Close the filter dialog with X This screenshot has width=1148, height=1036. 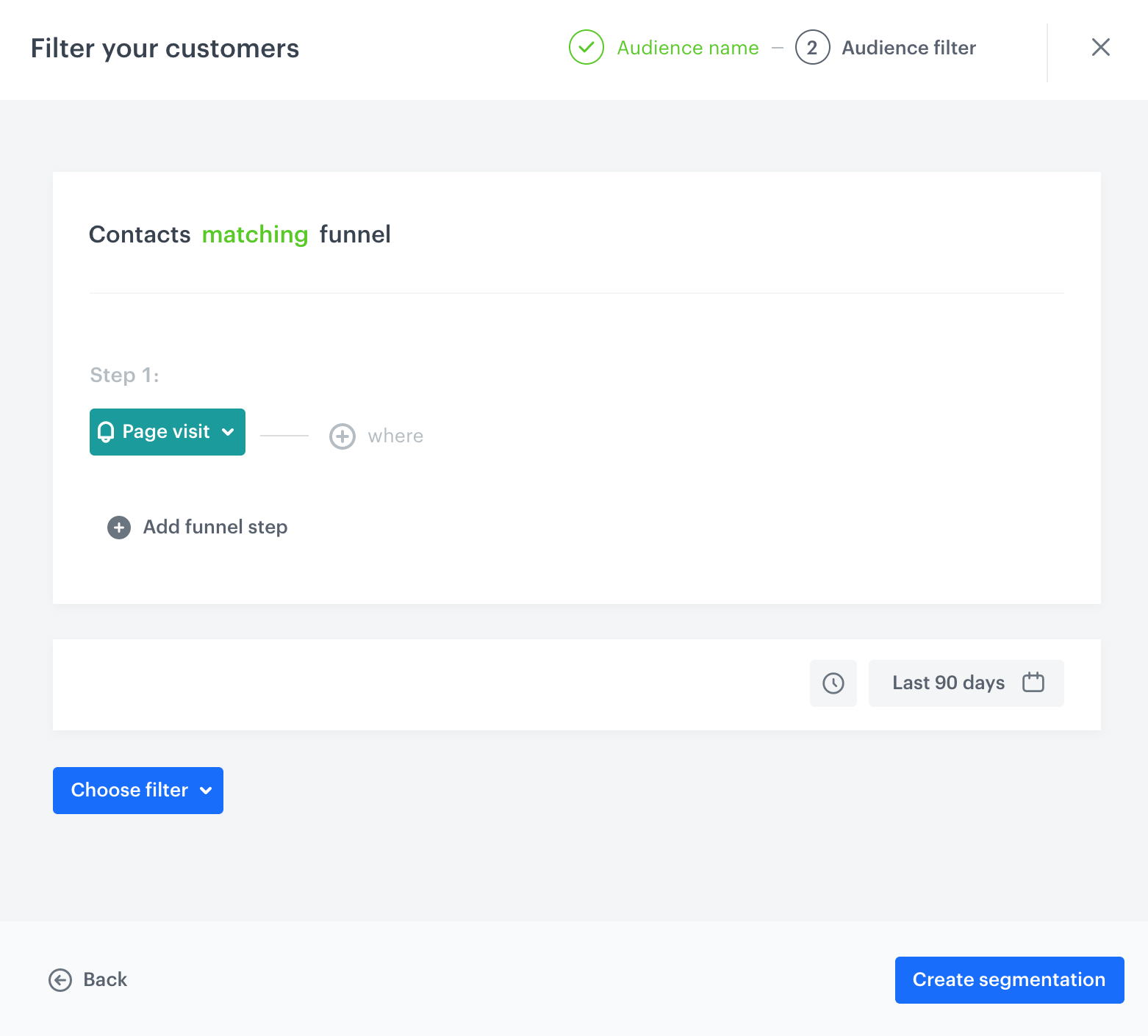click(1100, 48)
